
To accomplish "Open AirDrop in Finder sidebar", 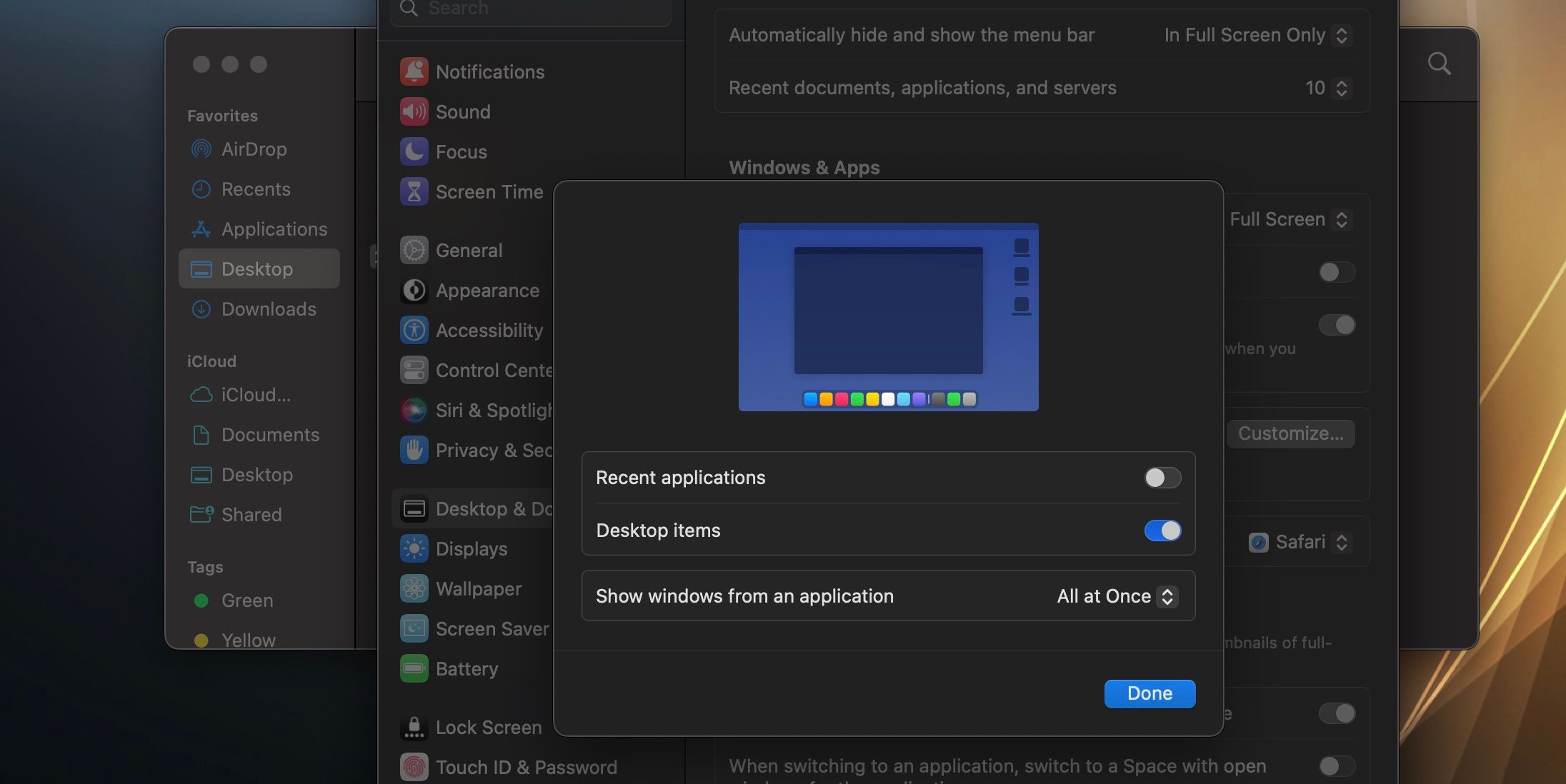I will (x=254, y=149).
